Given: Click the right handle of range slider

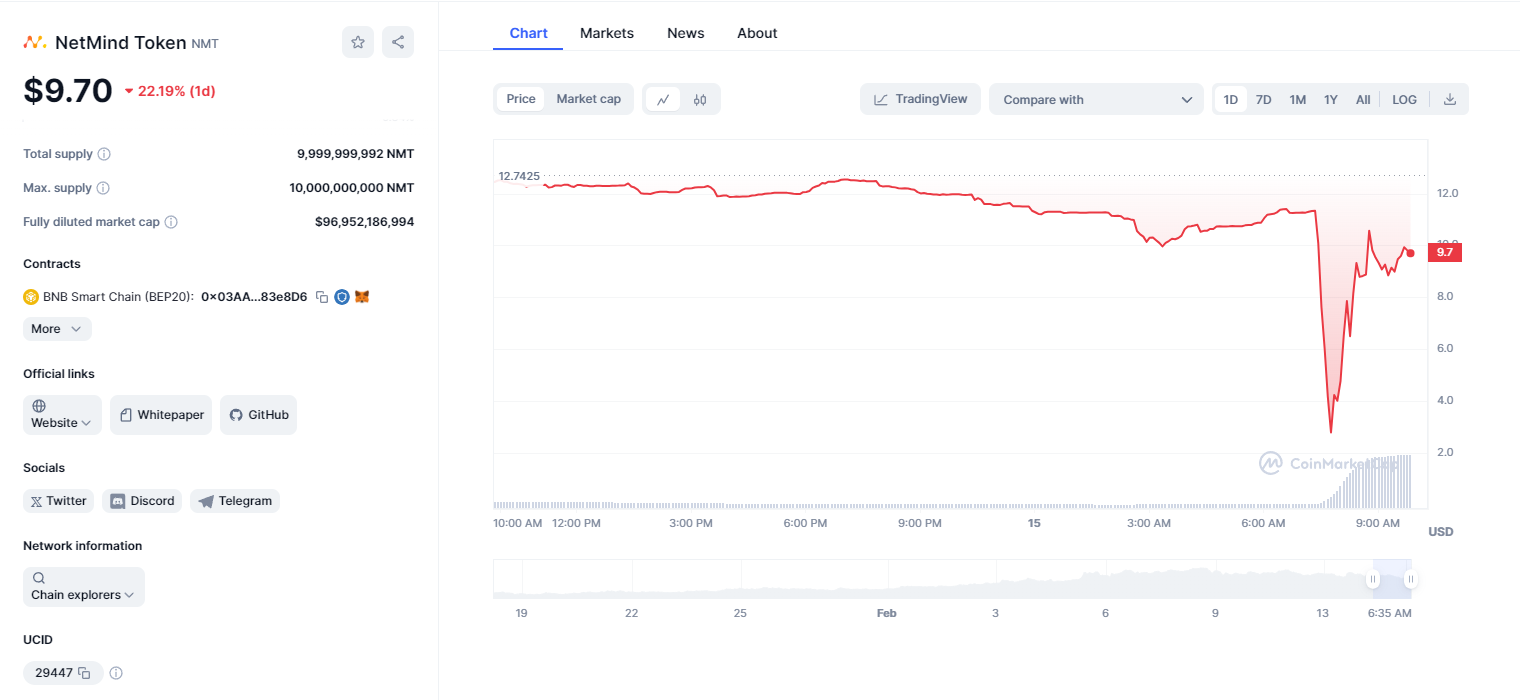Looking at the screenshot, I should coord(1410,579).
